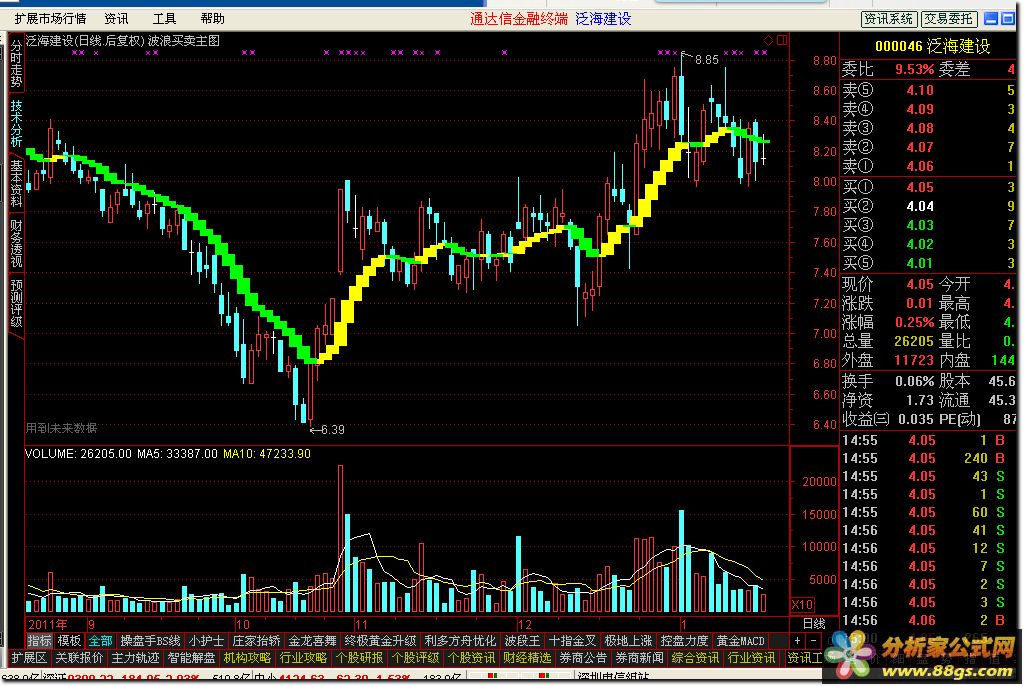
Task: Switch to the 技术分析 side tab
Action: tap(16, 123)
